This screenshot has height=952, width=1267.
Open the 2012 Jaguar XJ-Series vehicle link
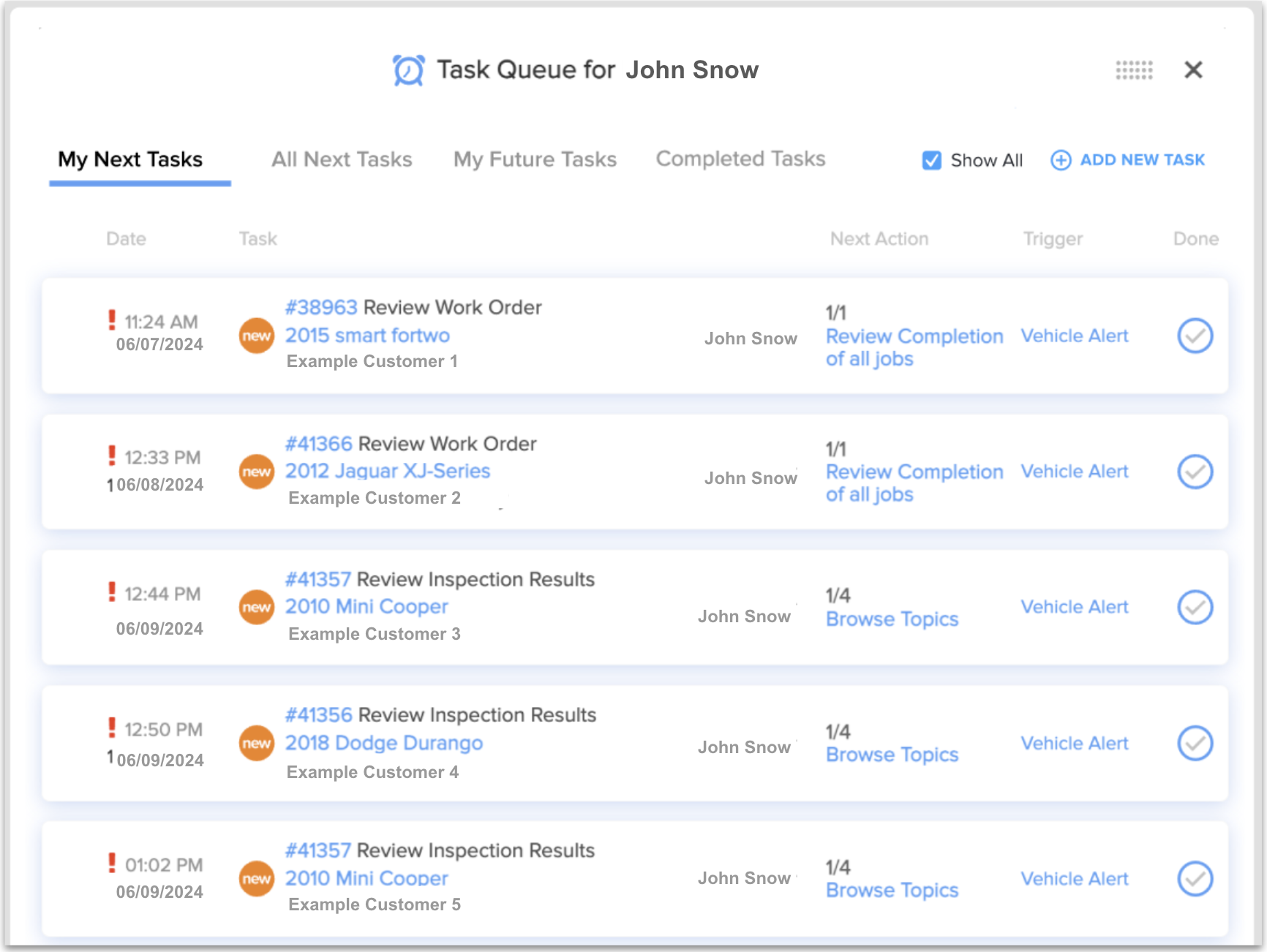pos(388,471)
